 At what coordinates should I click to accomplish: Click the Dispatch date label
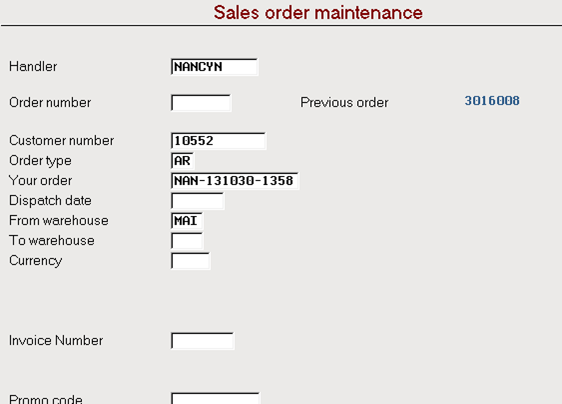pos(50,200)
